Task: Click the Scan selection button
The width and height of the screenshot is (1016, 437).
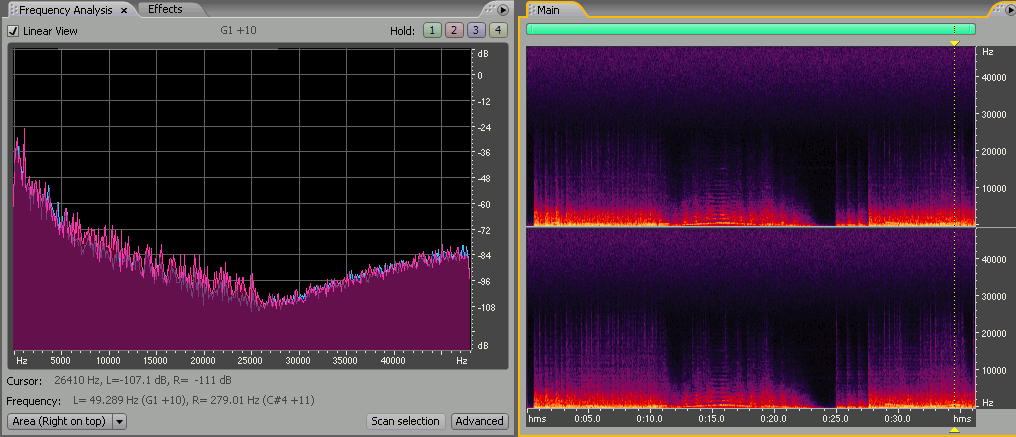Action: (x=405, y=421)
